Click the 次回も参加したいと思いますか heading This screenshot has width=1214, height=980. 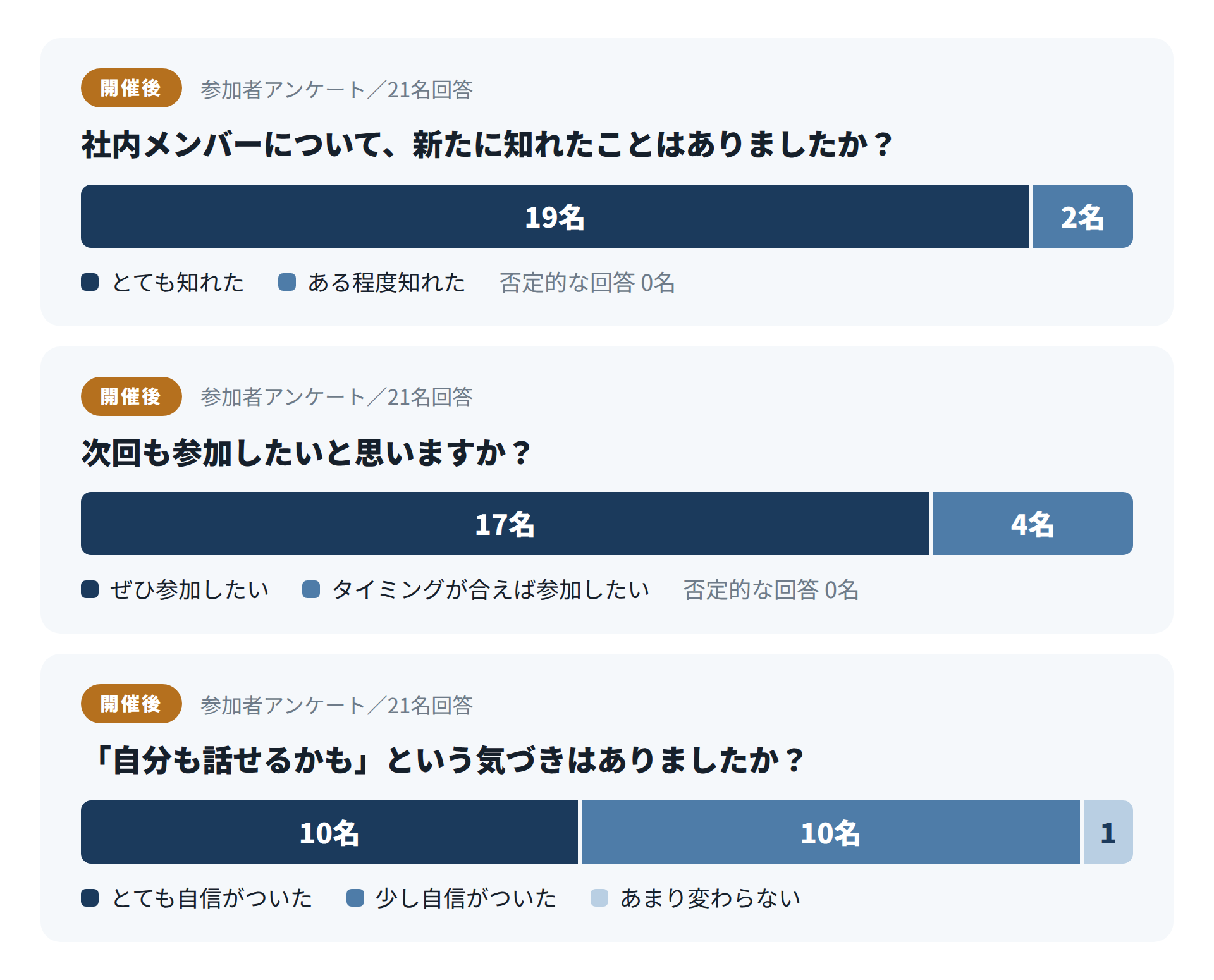click(x=307, y=453)
